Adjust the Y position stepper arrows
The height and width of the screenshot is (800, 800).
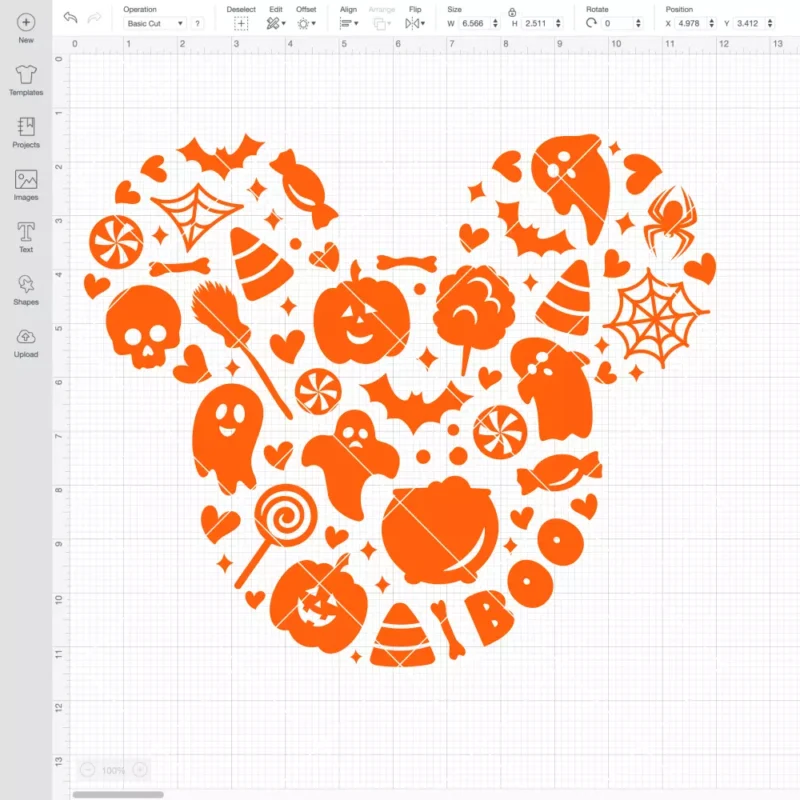click(x=770, y=23)
